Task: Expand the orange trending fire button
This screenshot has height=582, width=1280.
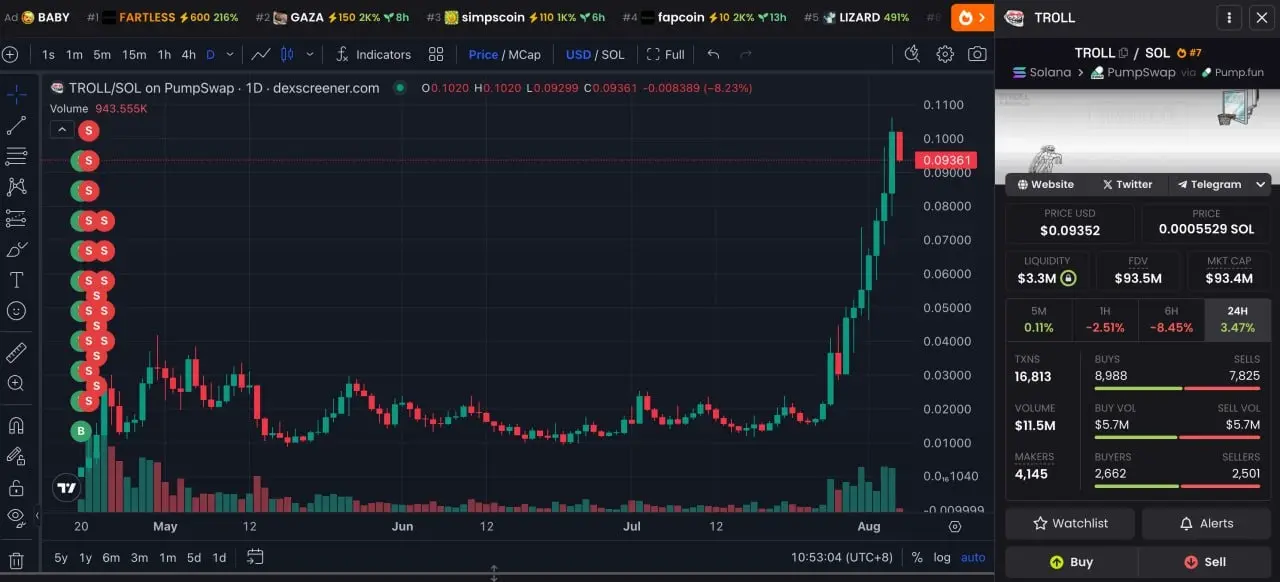Action: coord(972,17)
